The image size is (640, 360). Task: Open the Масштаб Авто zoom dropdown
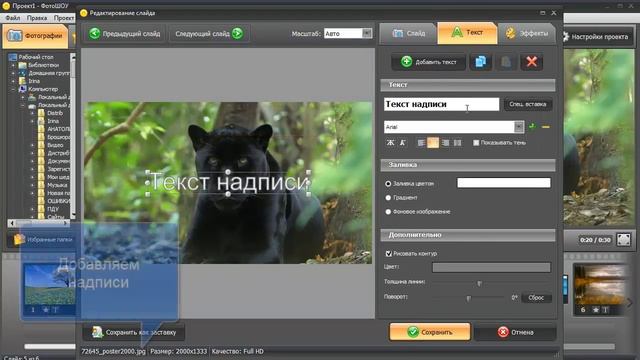tap(367, 33)
